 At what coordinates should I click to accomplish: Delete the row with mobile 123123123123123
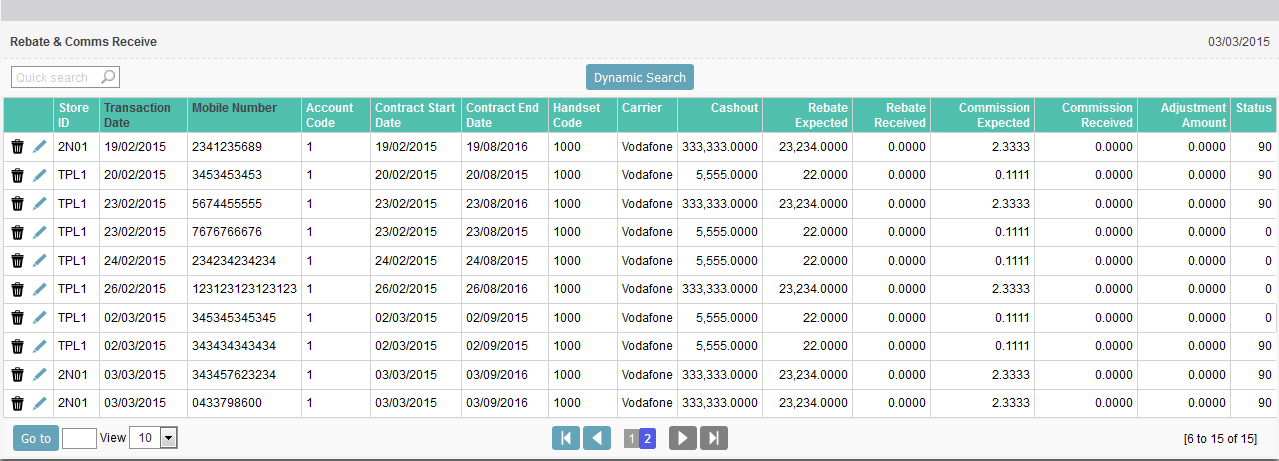point(17,289)
